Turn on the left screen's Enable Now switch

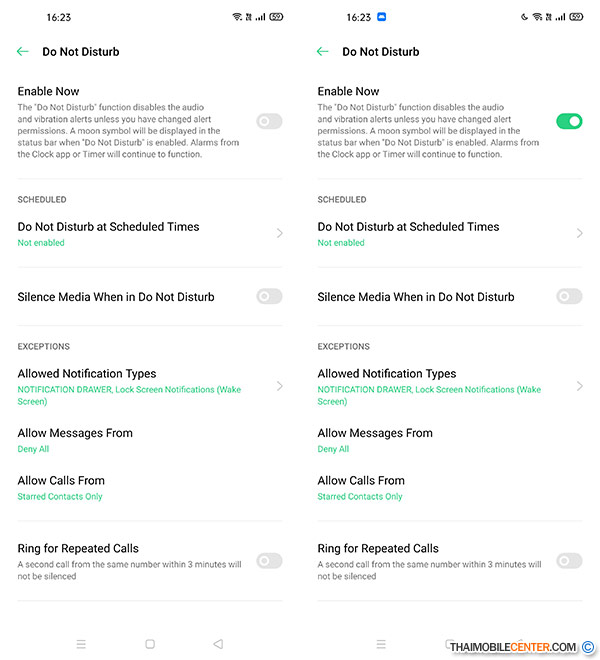[269, 122]
